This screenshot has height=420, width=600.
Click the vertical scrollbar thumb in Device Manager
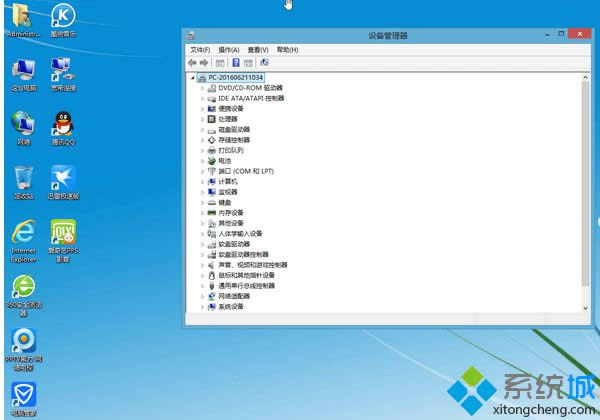click(x=585, y=184)
